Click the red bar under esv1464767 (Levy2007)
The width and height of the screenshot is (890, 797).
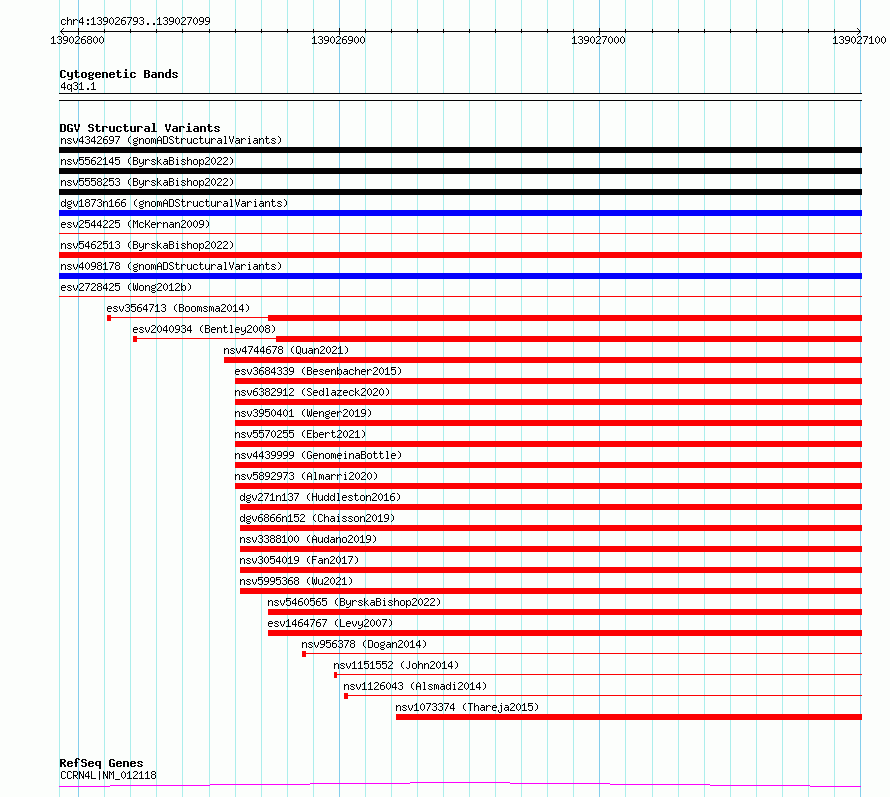[565, 633]
